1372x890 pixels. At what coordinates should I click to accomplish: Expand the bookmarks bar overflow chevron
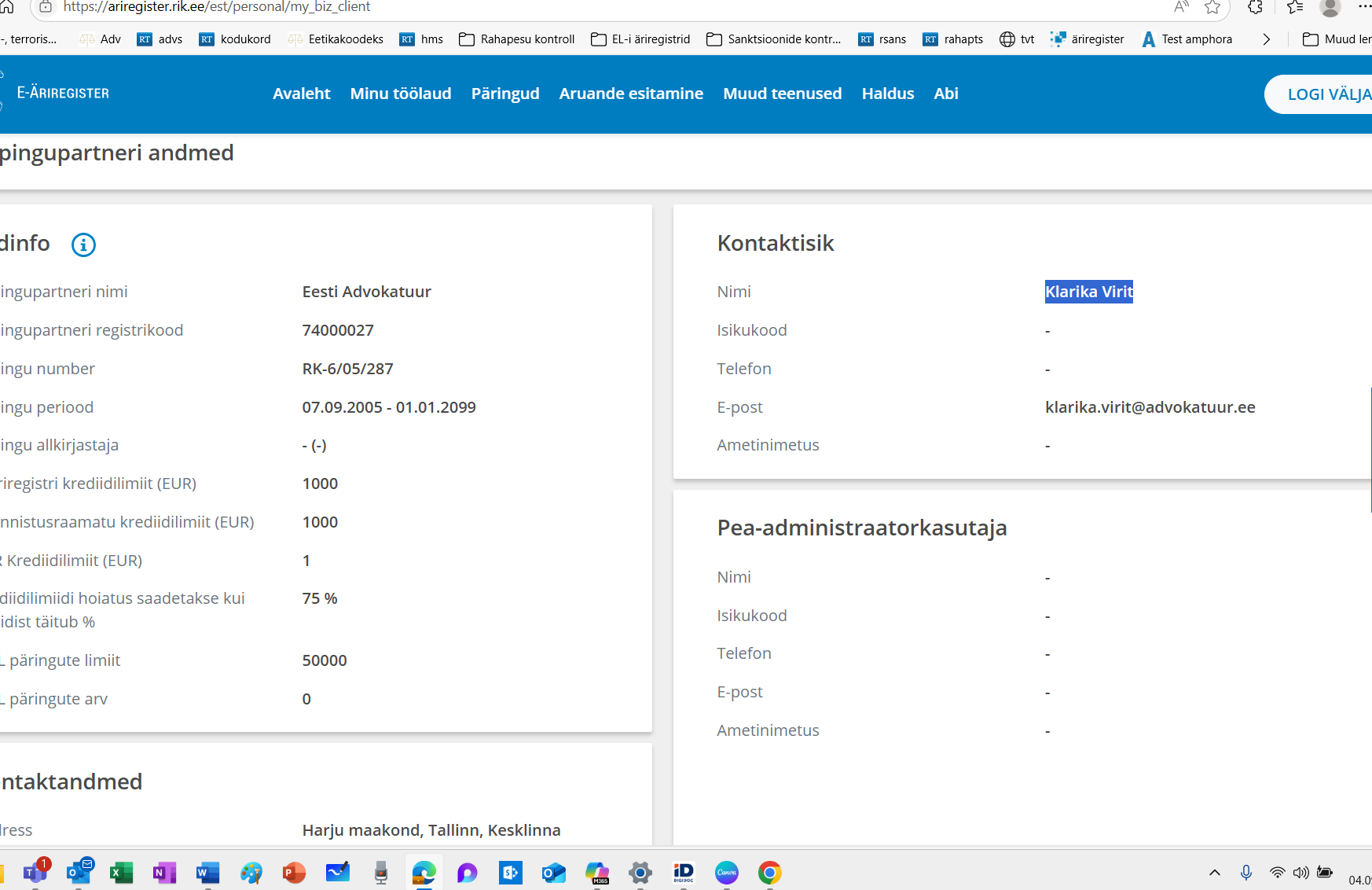1266,39
